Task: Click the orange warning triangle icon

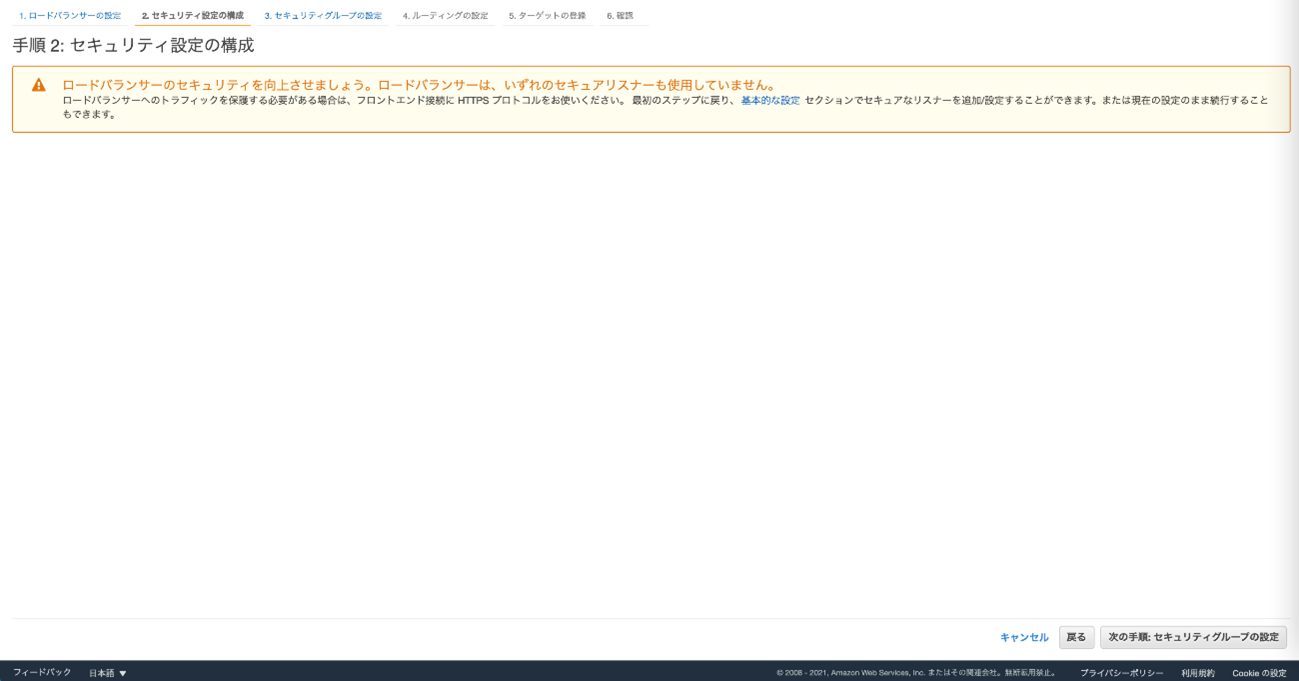Action: coord(39,86)
